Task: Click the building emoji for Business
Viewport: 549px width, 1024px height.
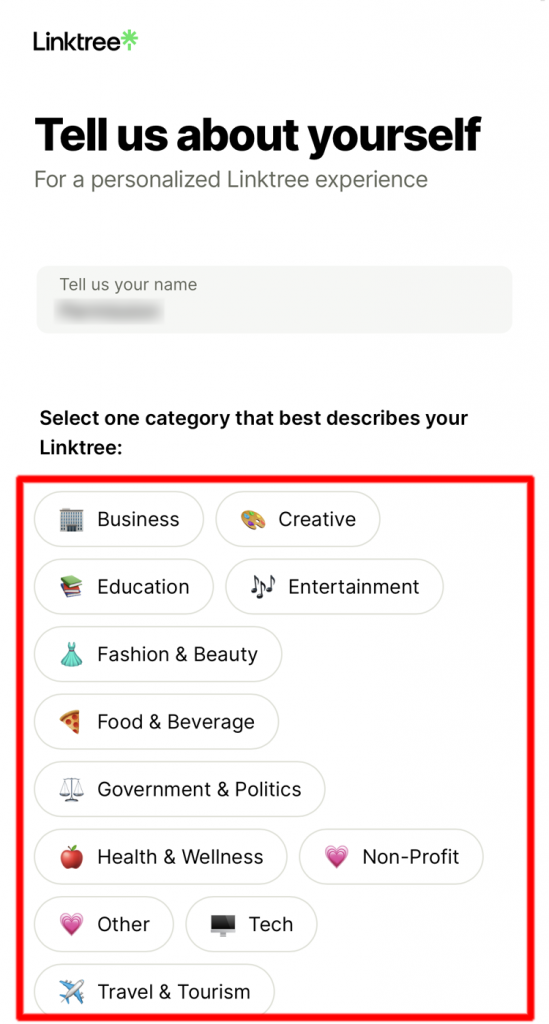Action: [x=71, y=520]
